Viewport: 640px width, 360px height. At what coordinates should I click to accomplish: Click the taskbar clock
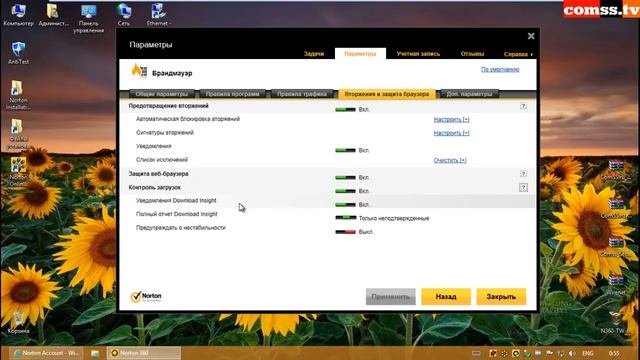(x=613, y=353)
